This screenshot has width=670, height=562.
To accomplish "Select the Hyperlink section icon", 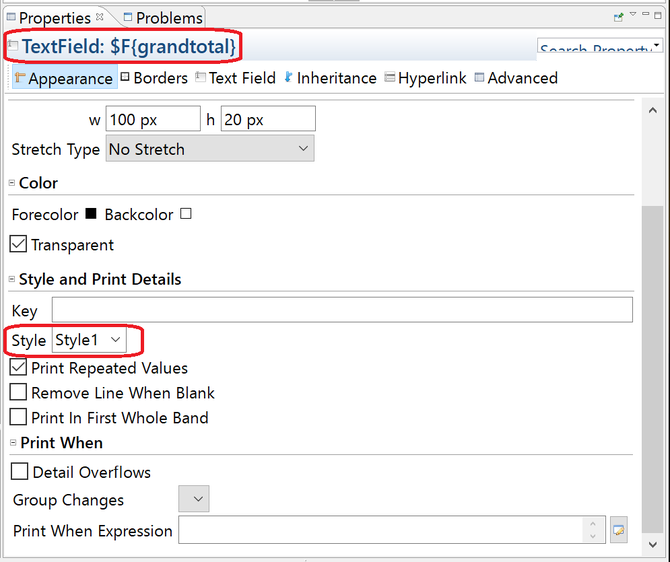I will coord(389,77).
